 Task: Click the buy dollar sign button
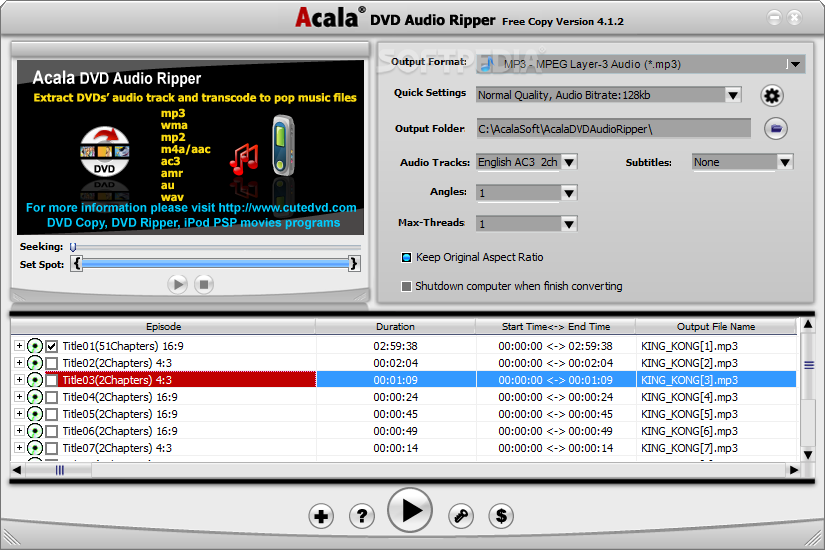click(x=501, y=516)
